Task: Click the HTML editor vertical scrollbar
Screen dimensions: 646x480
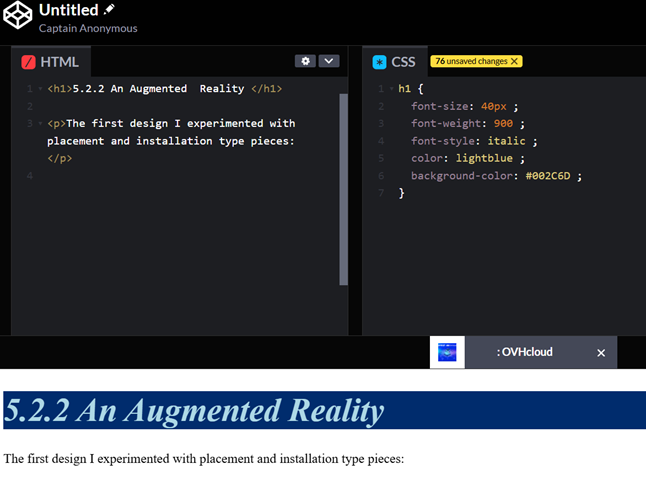Action: click(343, 189)
